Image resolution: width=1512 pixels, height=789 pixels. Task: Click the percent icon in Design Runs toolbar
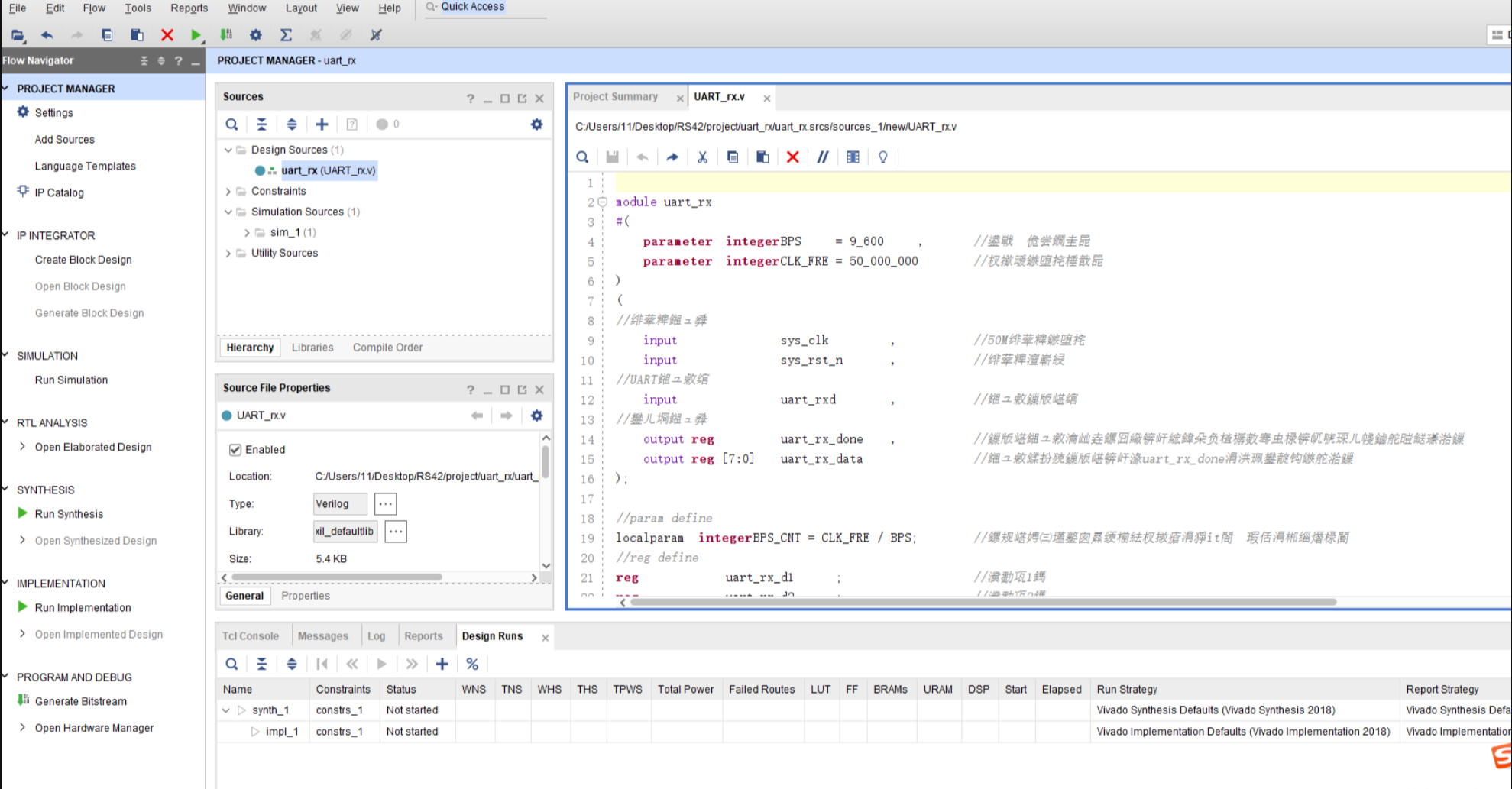click(472, 665)
